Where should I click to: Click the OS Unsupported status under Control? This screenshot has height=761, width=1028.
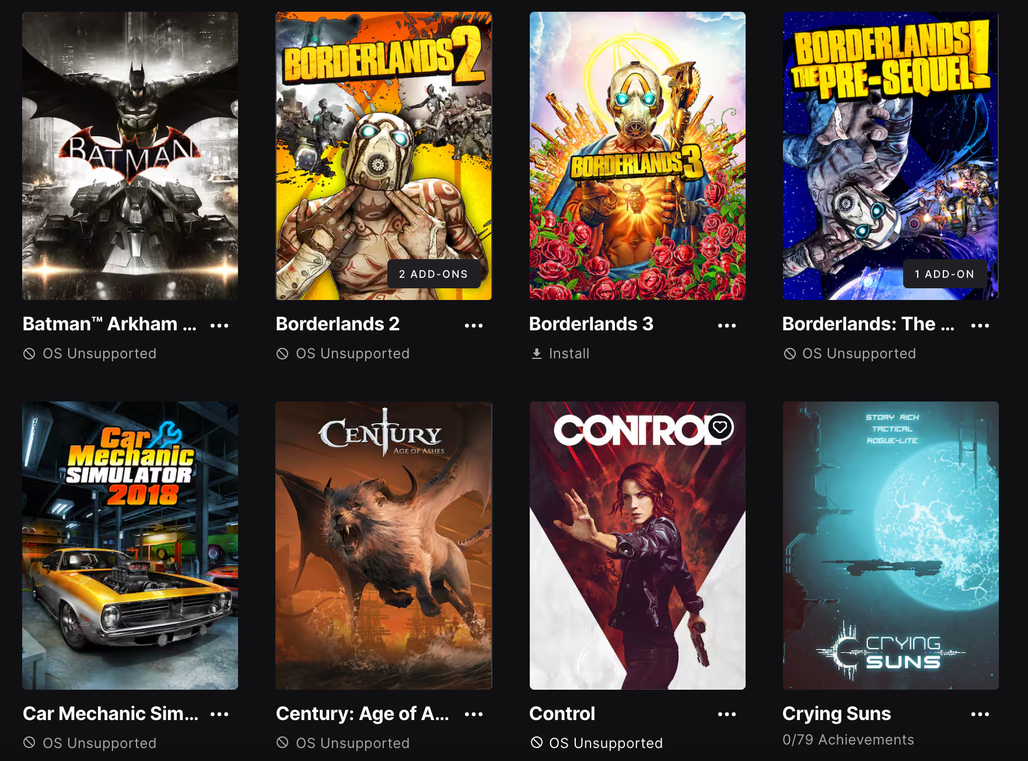tap(597, 743)
